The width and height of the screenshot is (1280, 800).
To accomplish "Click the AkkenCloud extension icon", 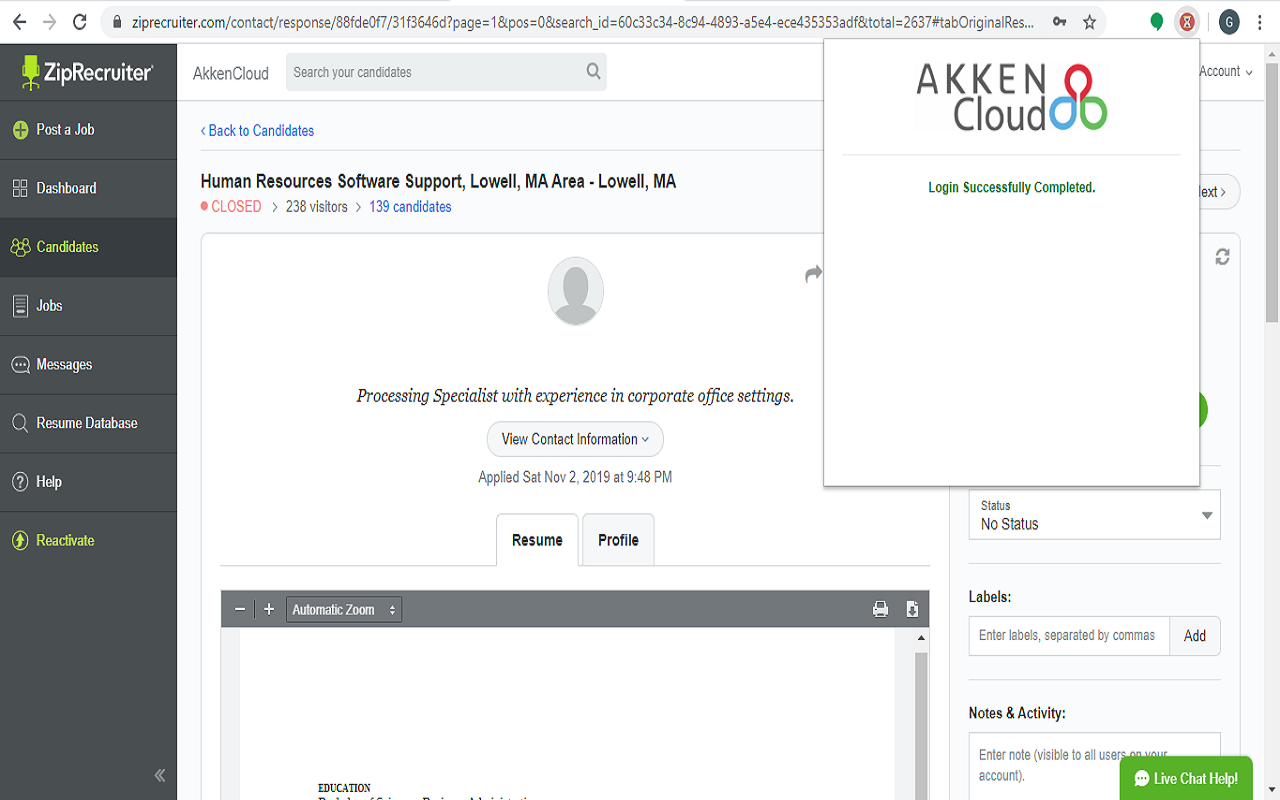I will coord(1187,22).
